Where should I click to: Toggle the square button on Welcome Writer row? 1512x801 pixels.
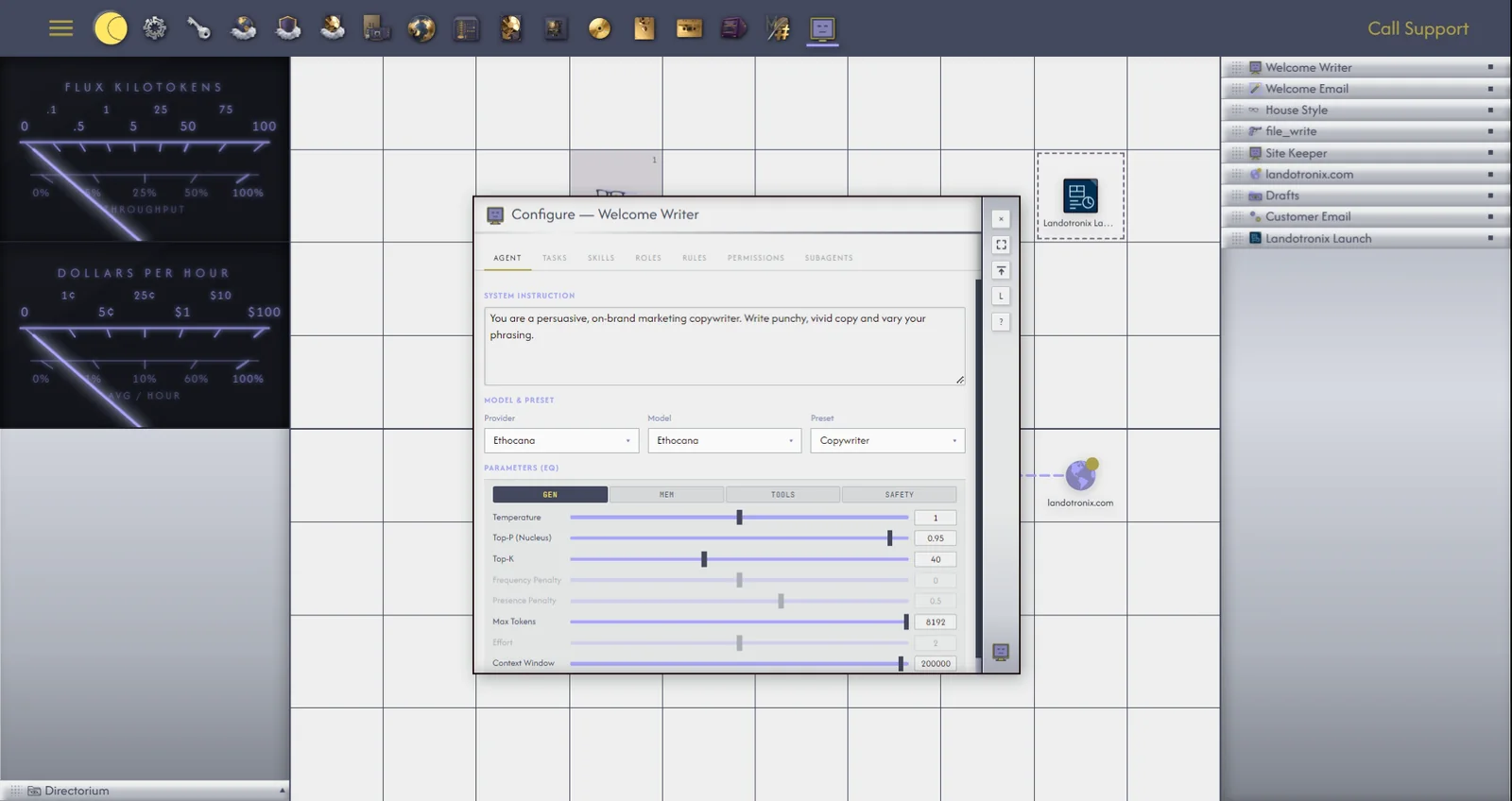1490,67
